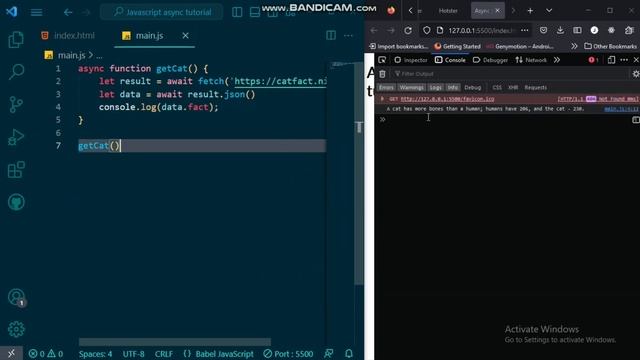Toggle the Errors console filter
Image resolution: width=640 pixels, height=360 pixels.
click(x=386, y=87)
